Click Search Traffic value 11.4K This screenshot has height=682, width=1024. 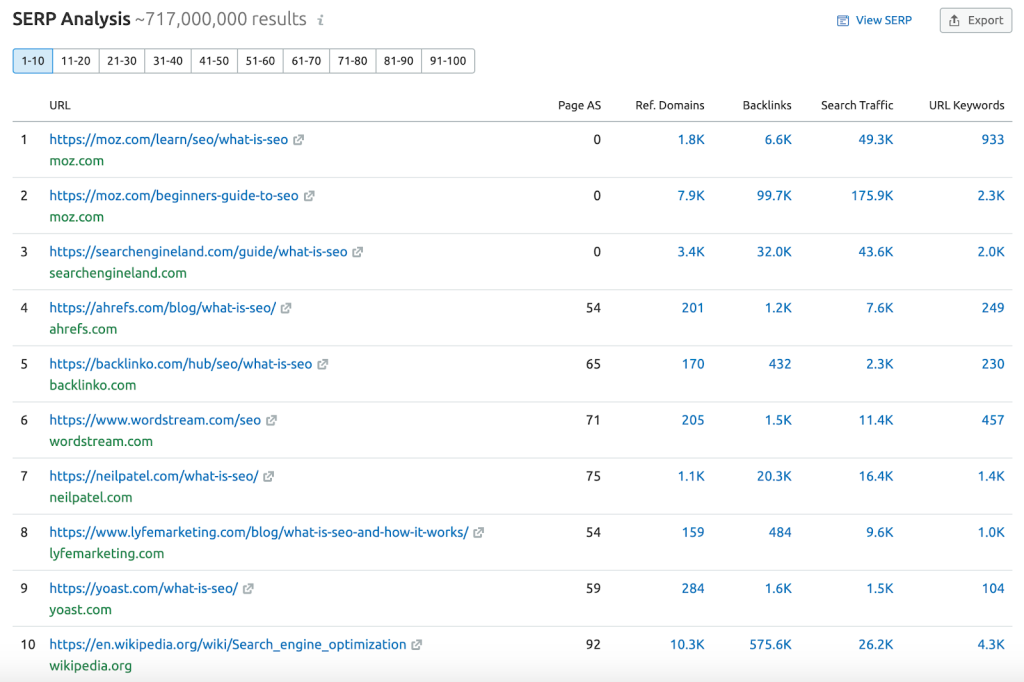[876, 420]
